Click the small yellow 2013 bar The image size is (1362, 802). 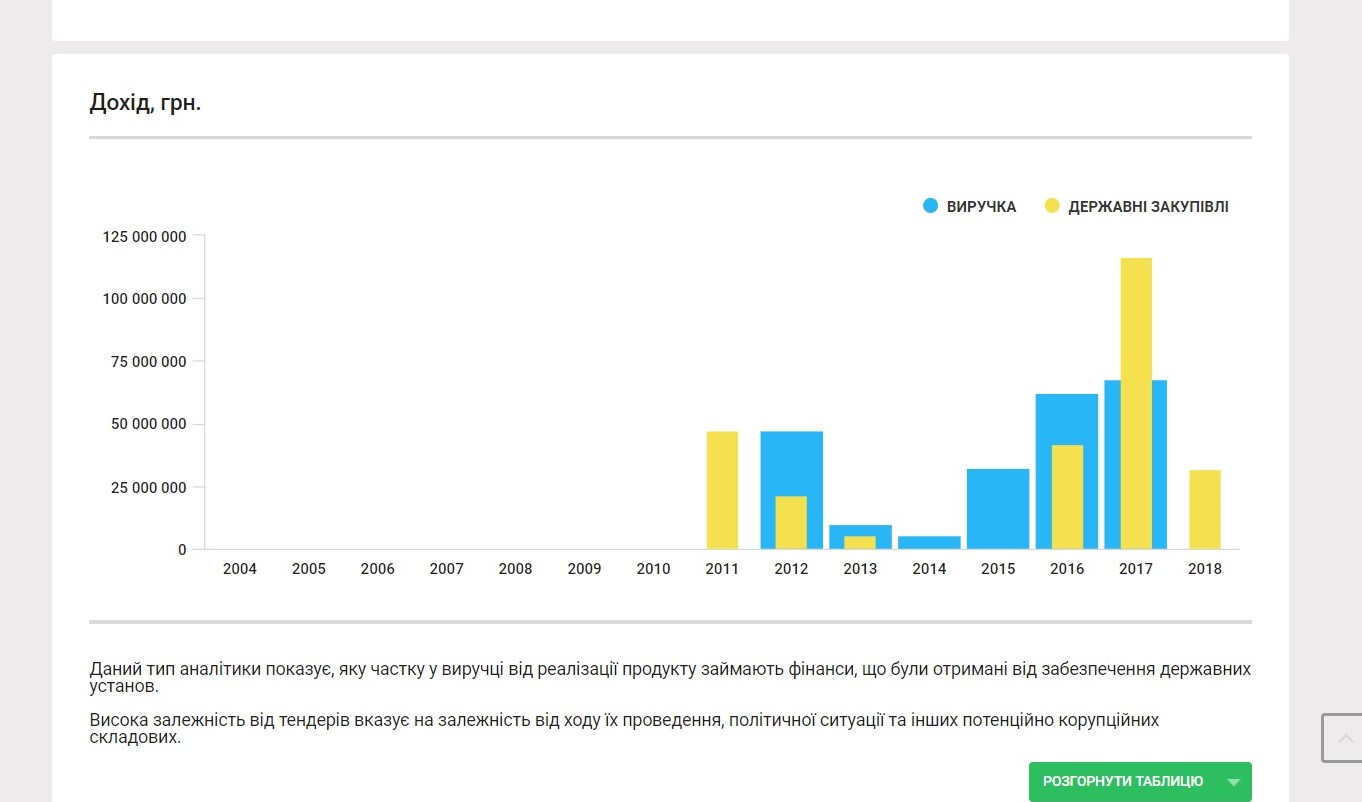pos(860,543)
